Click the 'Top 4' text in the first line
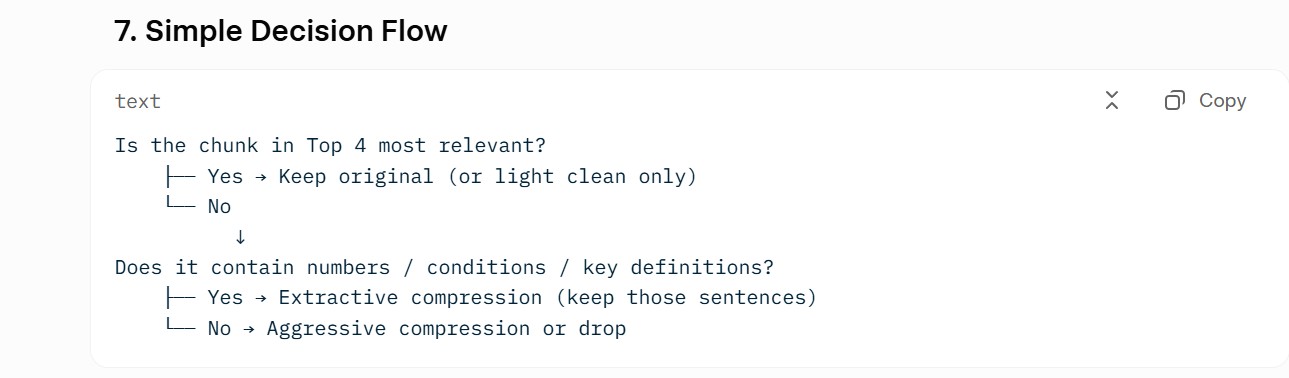Viewport: 1289px width, 378px height. click(337, 145)
